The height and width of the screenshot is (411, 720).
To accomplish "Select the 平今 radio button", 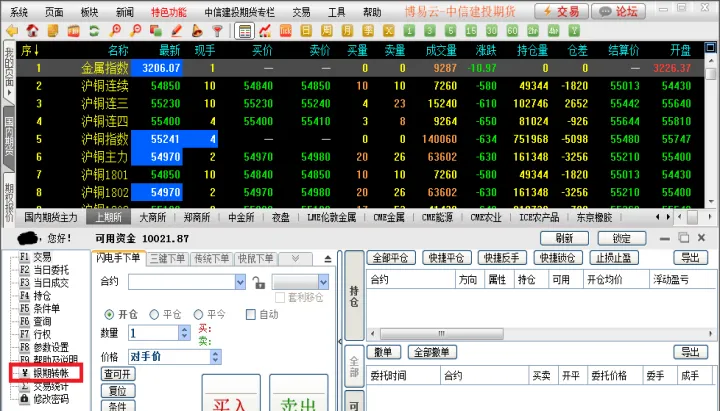I will pyautogui.click(x=198, y=315).
